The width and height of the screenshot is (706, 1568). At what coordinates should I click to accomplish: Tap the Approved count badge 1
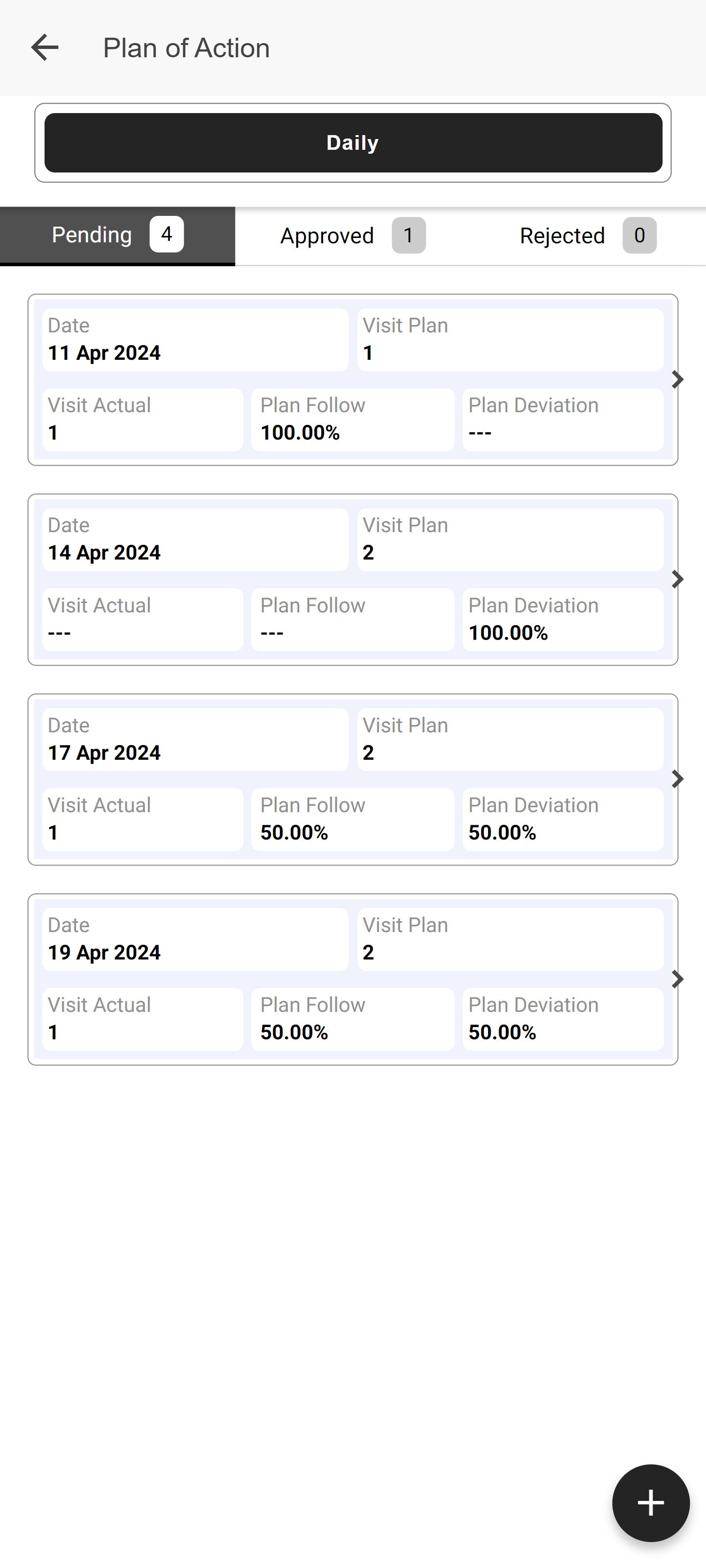408,235
